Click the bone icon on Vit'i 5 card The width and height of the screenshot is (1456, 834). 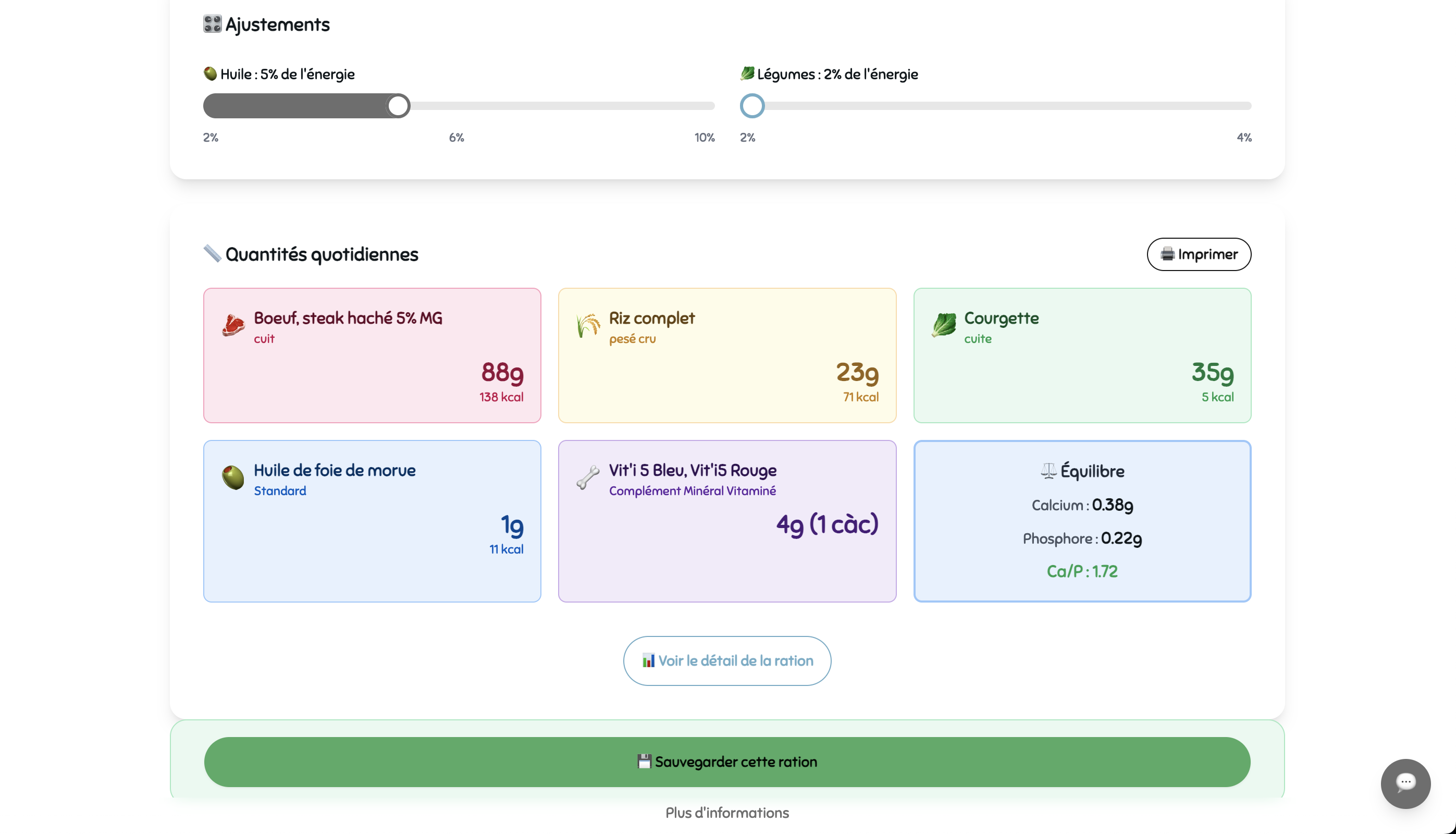point(588,477)
